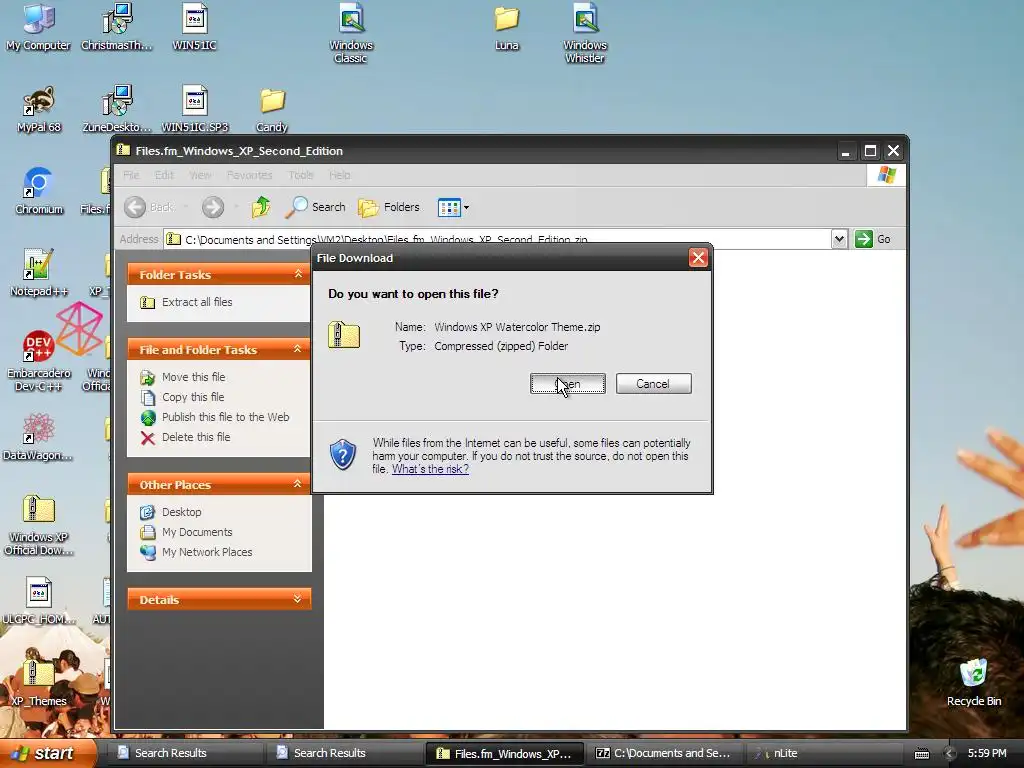Open the Edit menu
The height and width of the screenshot is (768, 1024).
coord(164,175)
